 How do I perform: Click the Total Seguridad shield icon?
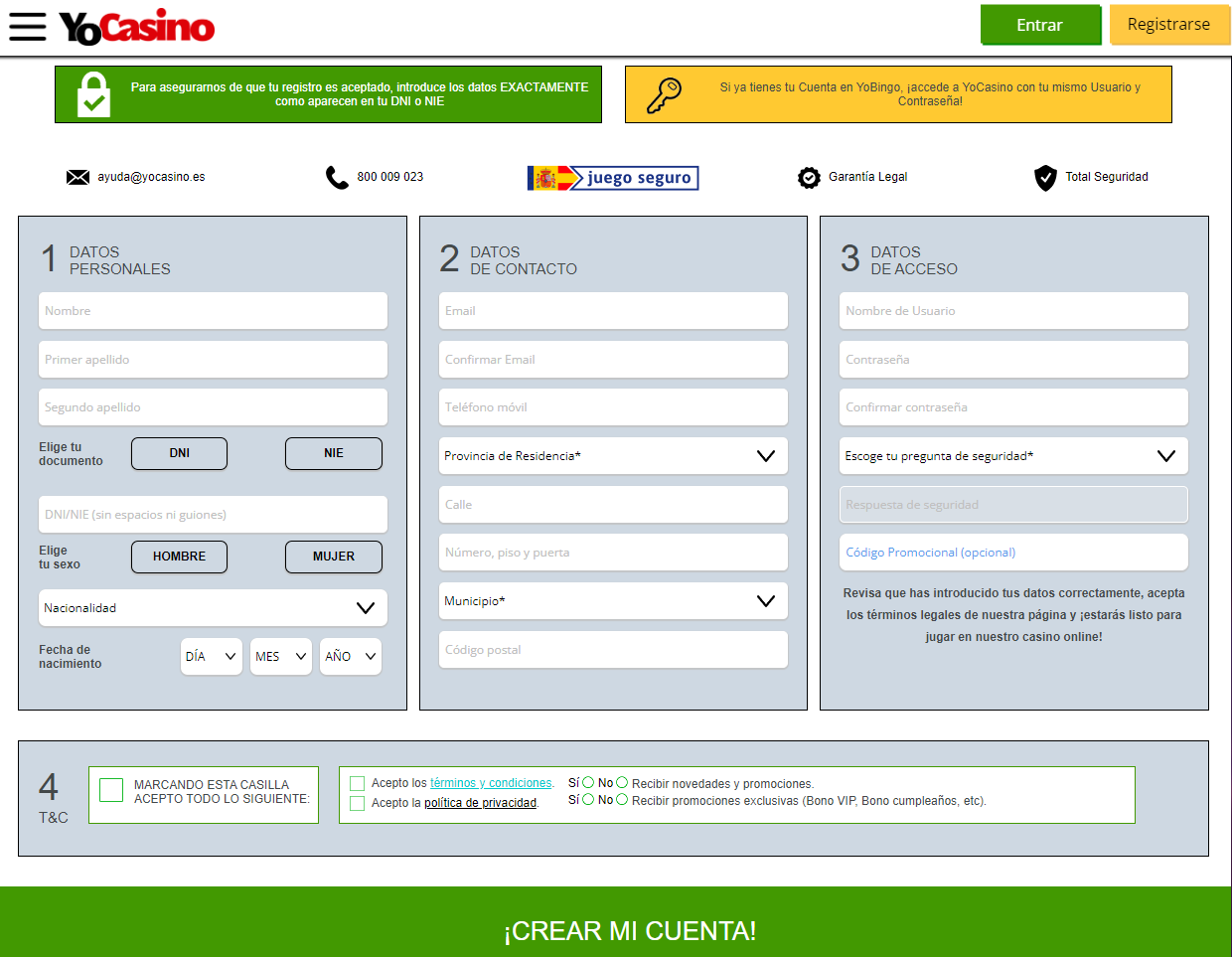(x=1045, y=177)
